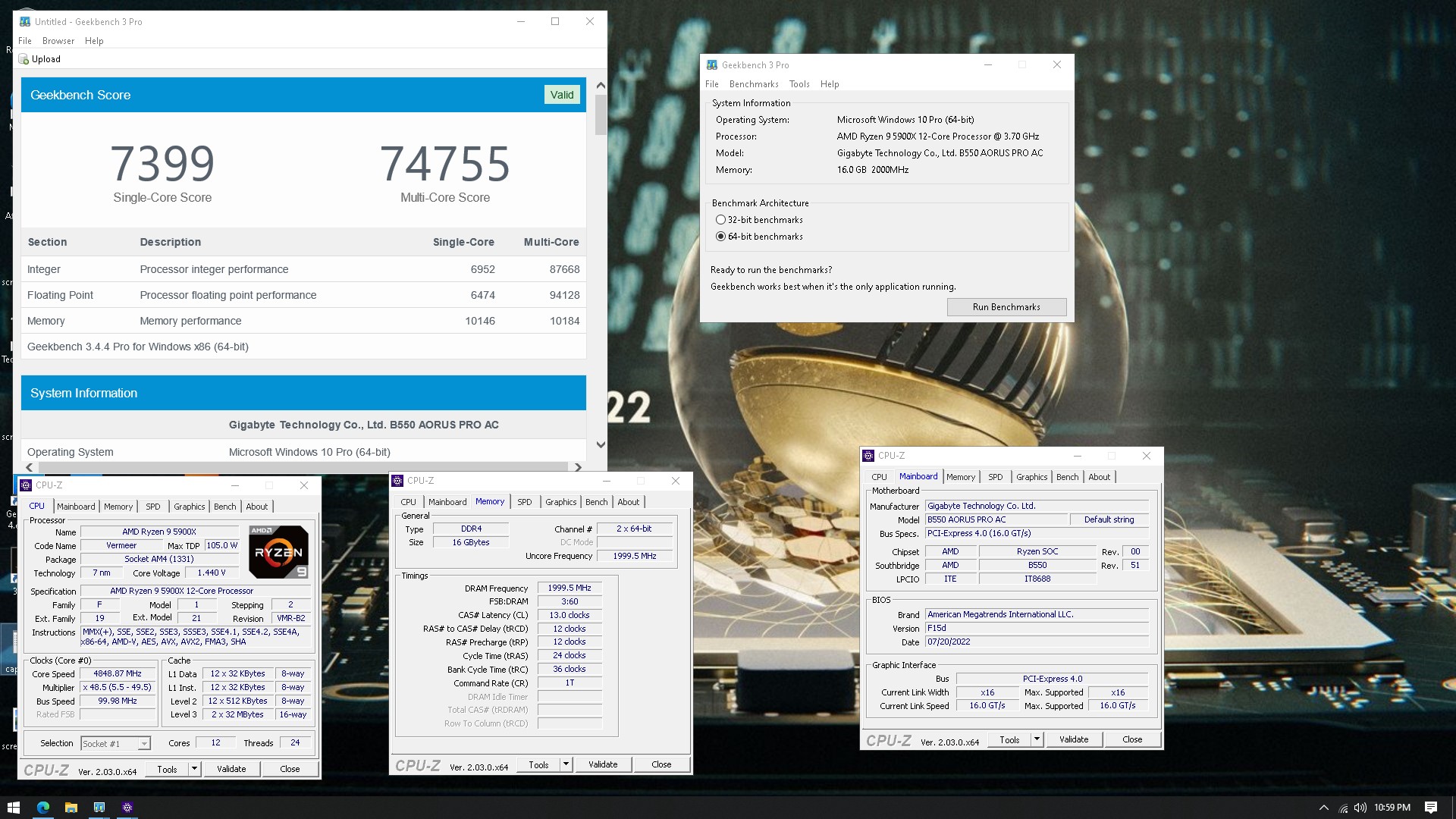Click Tools button in CPU-Z CPU window
Viewport: 1456px width, 819px height.
point(167,769)
